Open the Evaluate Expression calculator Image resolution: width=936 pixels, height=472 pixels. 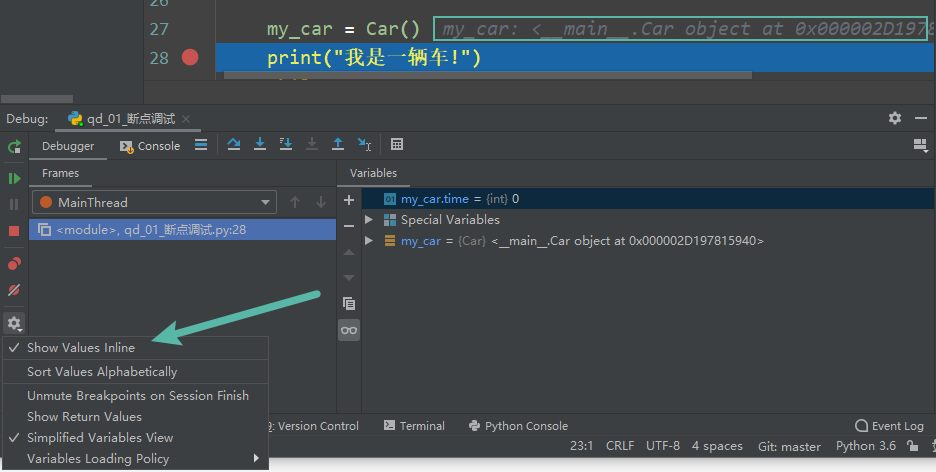(397, 145)
